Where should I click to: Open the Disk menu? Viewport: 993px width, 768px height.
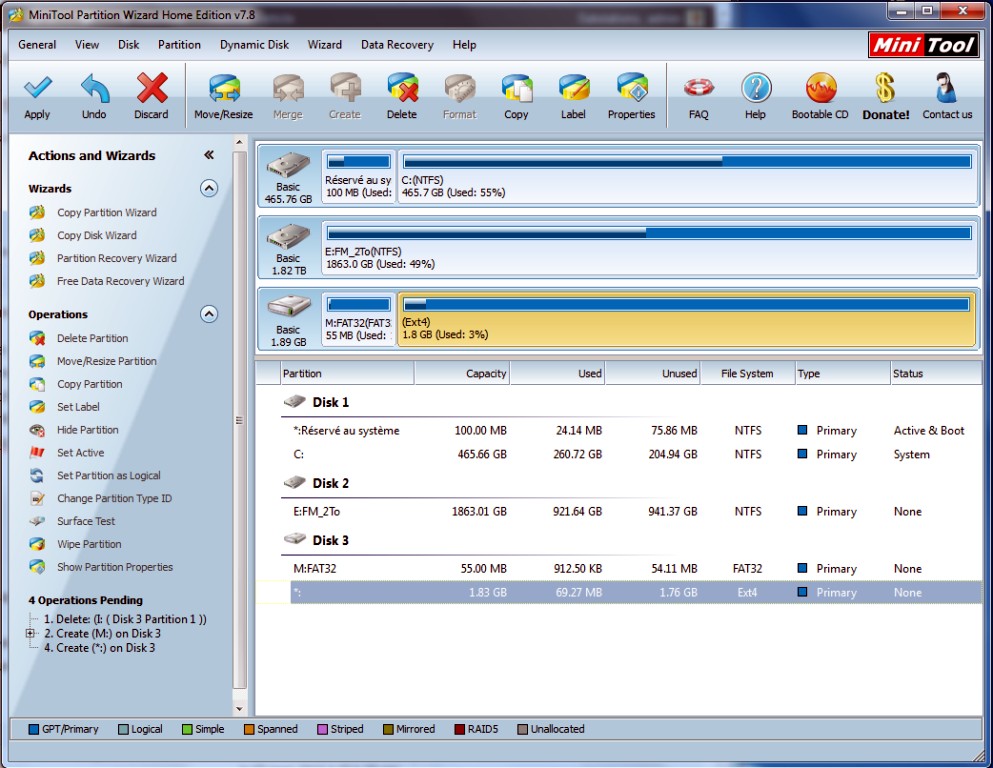pos(129,45)
